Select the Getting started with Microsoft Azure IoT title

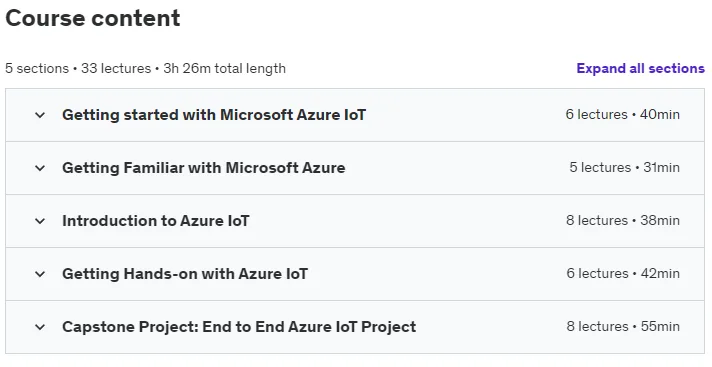pos(214,115)
